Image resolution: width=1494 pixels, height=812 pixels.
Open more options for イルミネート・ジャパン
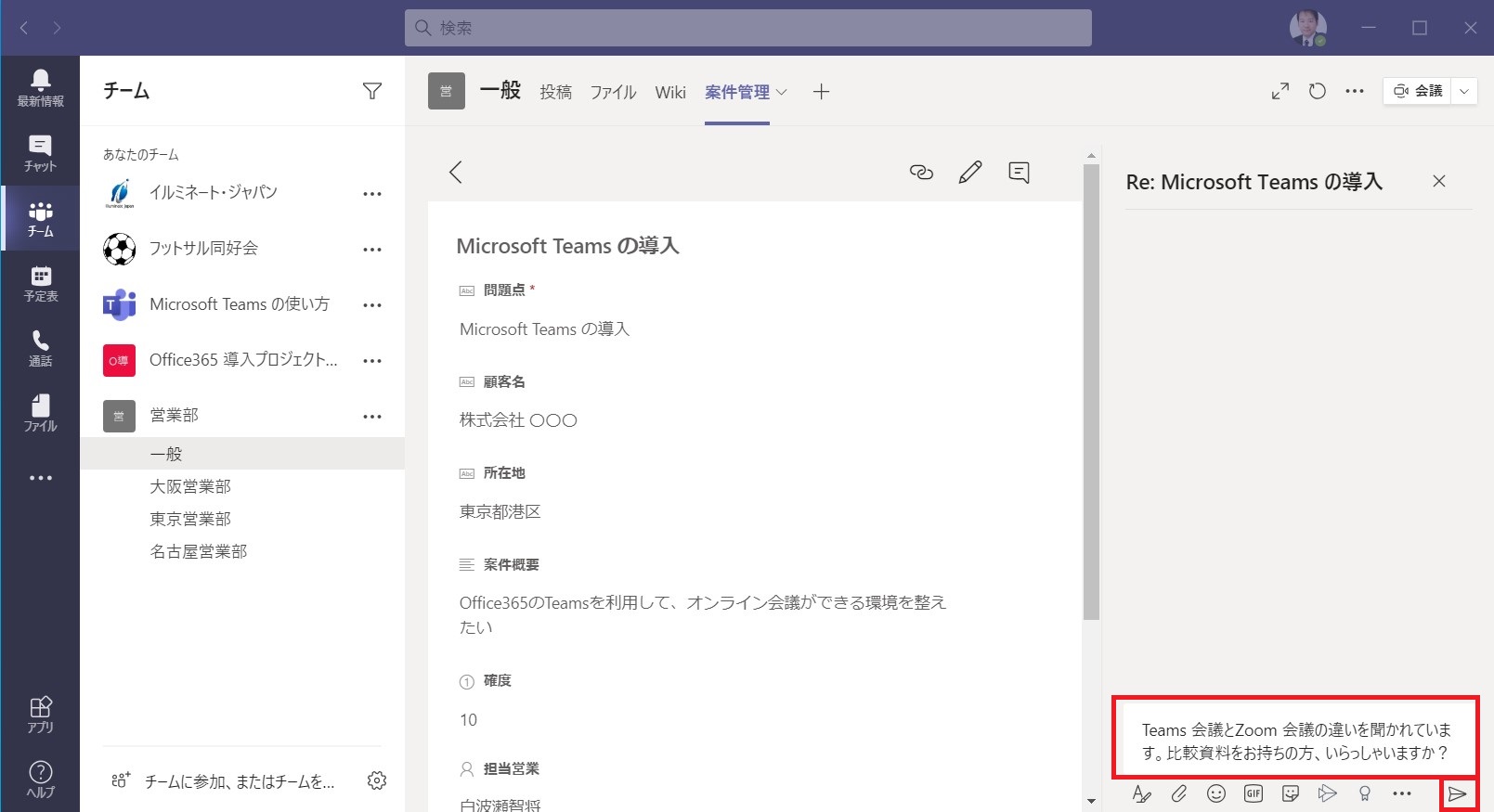(372, 194)
